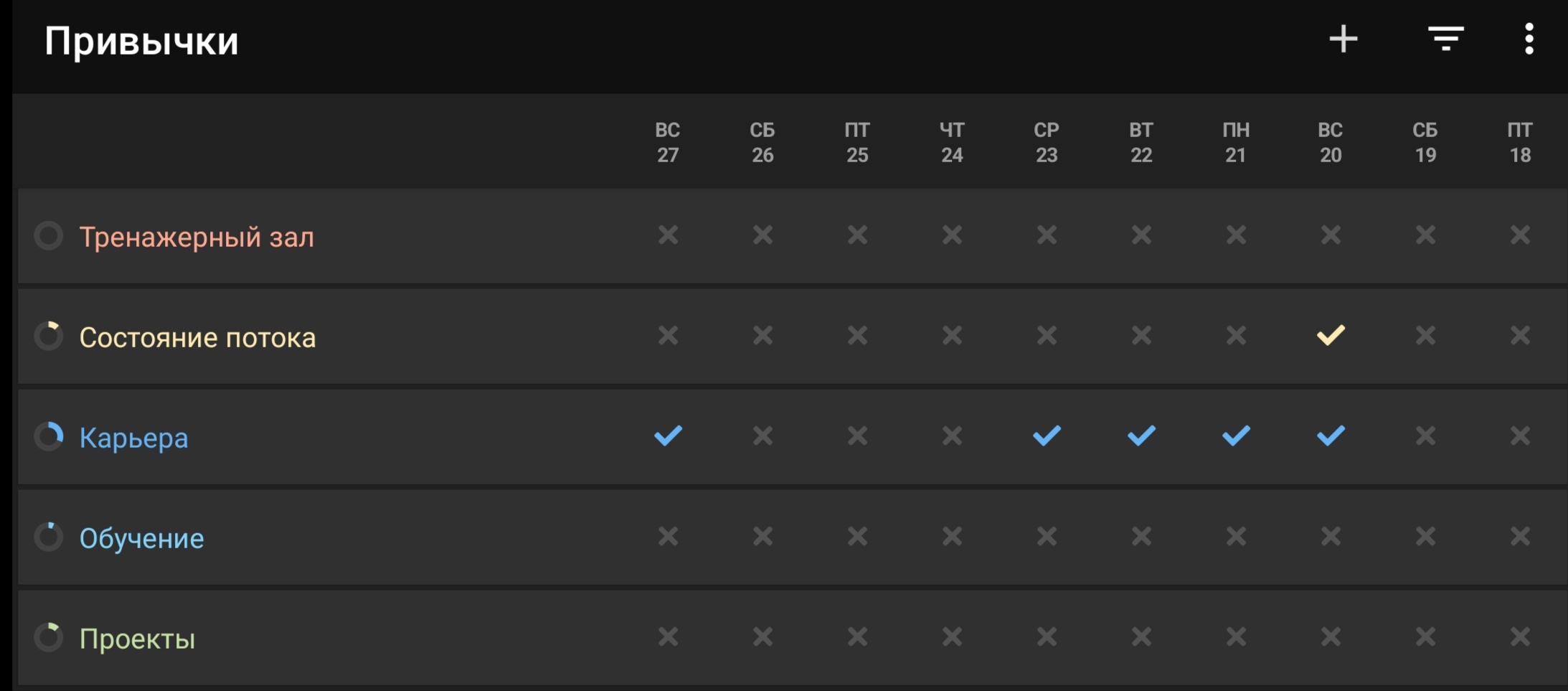Click the Проекты green progress ring
This screenshot has height=691, width=1568.
[x=49, y=637]
